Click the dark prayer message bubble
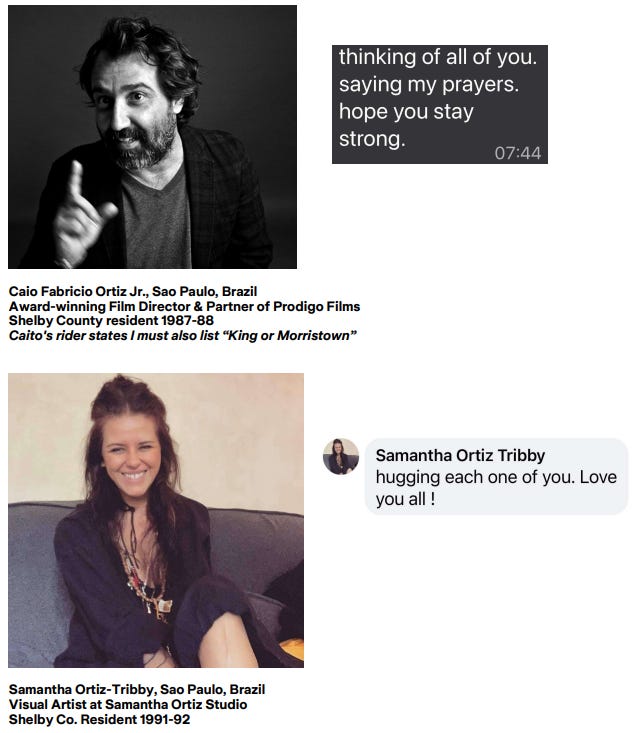The height and width of the screenshot is (733, 641). pyautogui.click(x=439, y=104)
